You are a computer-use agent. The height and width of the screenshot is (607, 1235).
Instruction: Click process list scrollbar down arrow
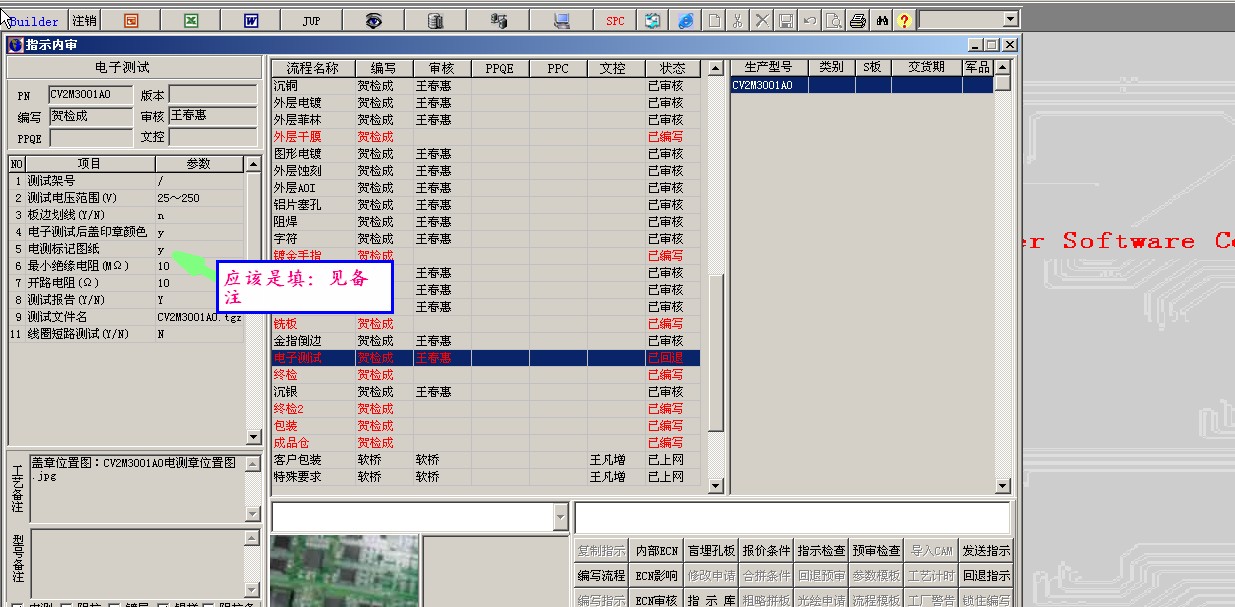(x=714, y=486)
